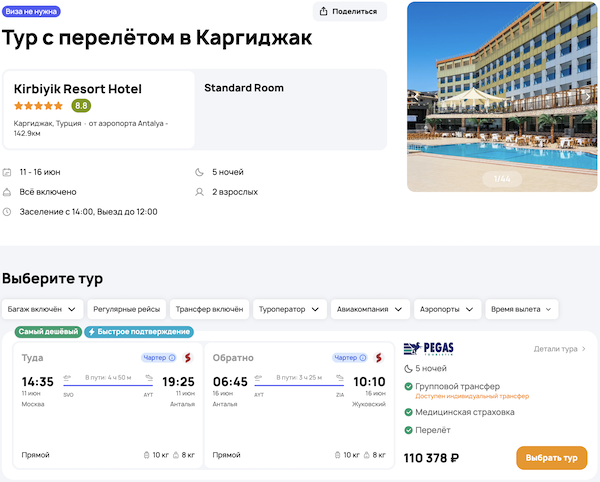Click the Kirbiyik Resort Hotel star rating
The height and width of the screenshot is (482, 600).
39,106
